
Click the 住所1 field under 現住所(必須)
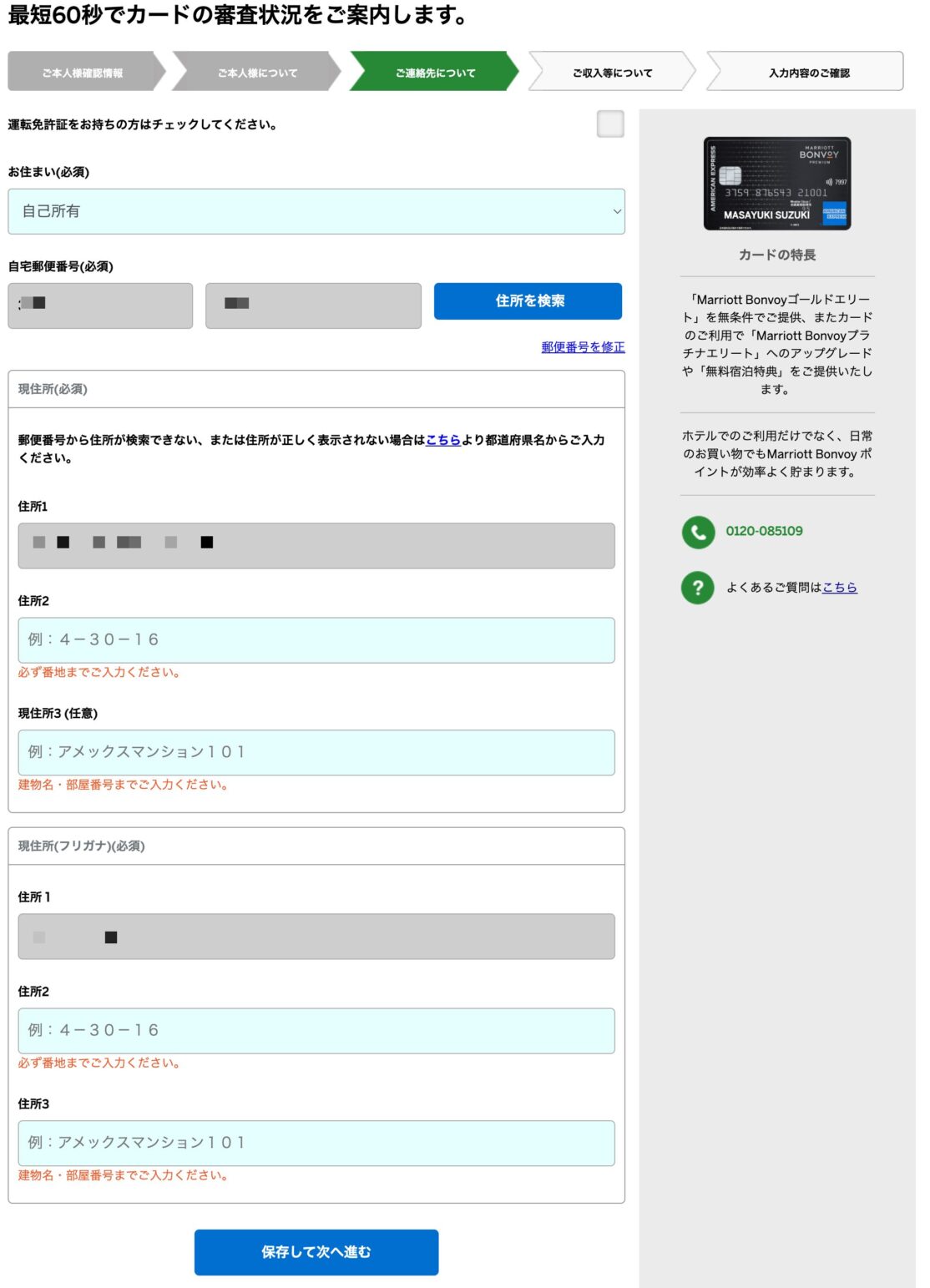(x=316, y=546)
